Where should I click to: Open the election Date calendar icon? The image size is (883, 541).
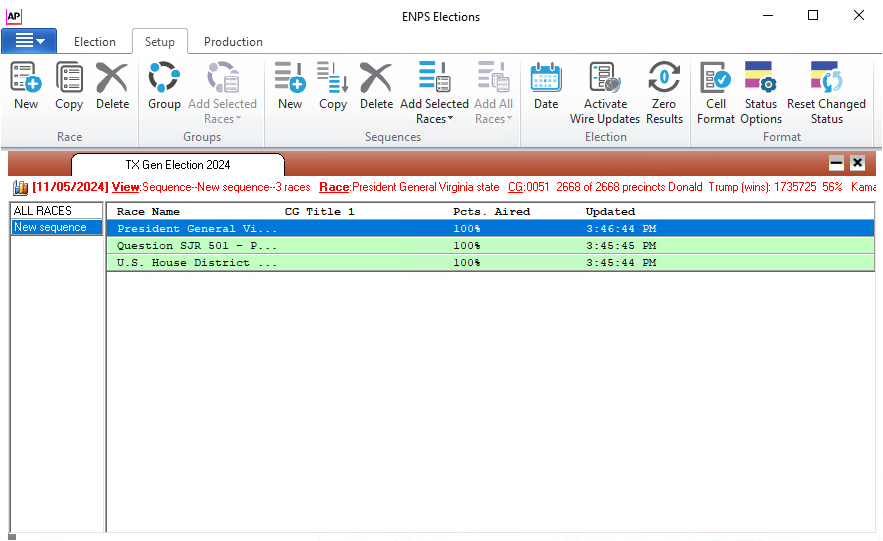(x=546, y=77)
